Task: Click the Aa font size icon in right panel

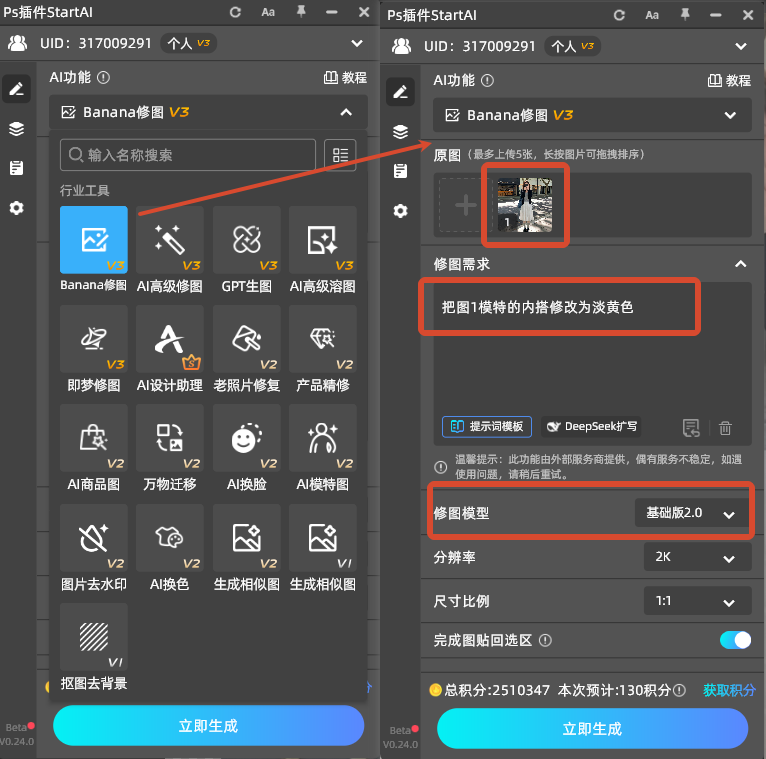Action: tap(652, 15)
